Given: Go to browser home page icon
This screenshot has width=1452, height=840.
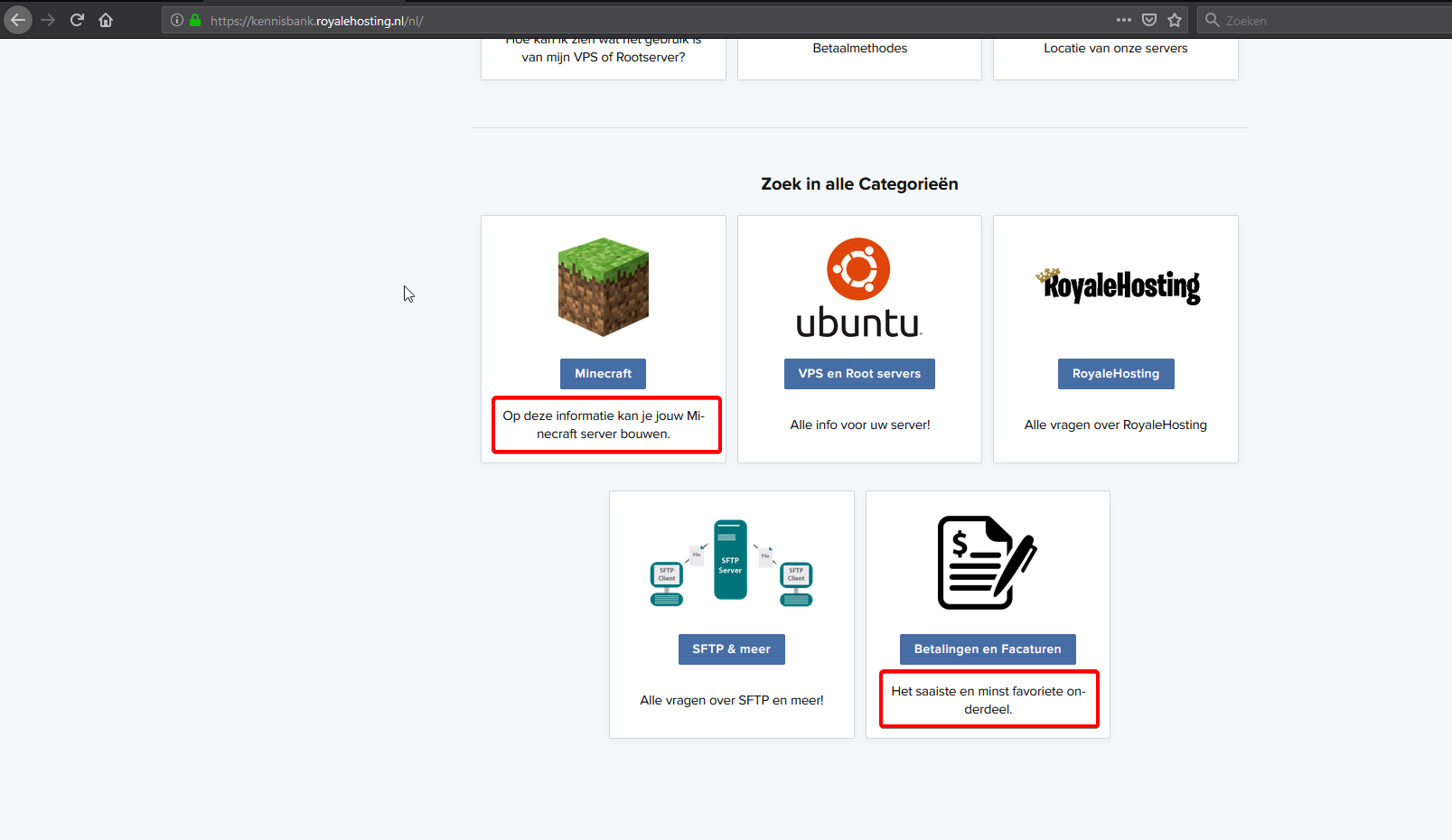Looking at the screenshot, I should [106, 20].
